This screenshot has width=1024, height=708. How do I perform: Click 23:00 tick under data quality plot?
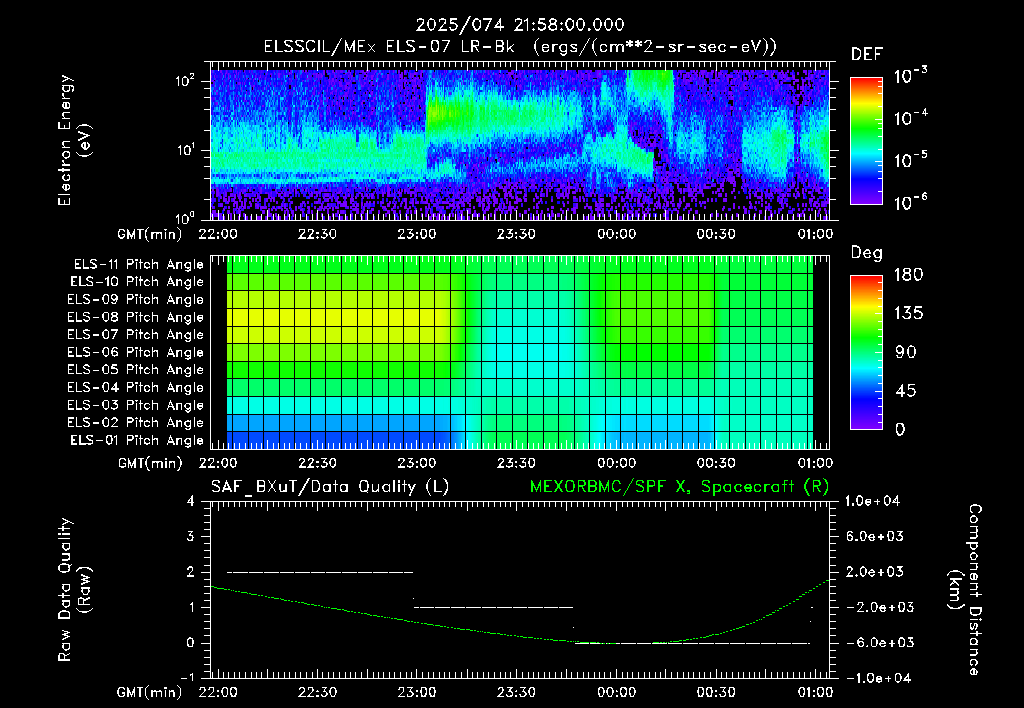click(417, 692)
